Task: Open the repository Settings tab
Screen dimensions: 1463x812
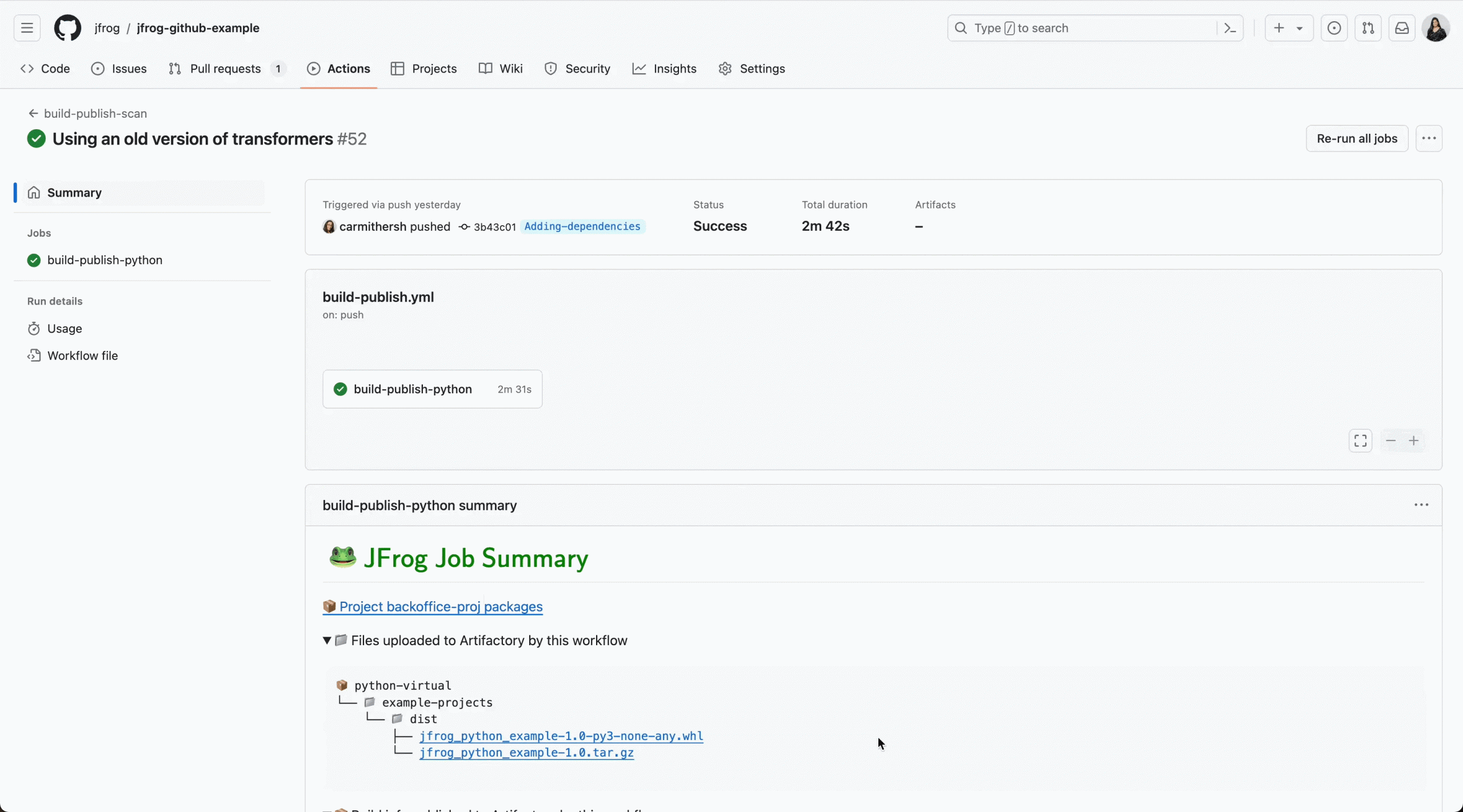Action: tap(752, 69)
